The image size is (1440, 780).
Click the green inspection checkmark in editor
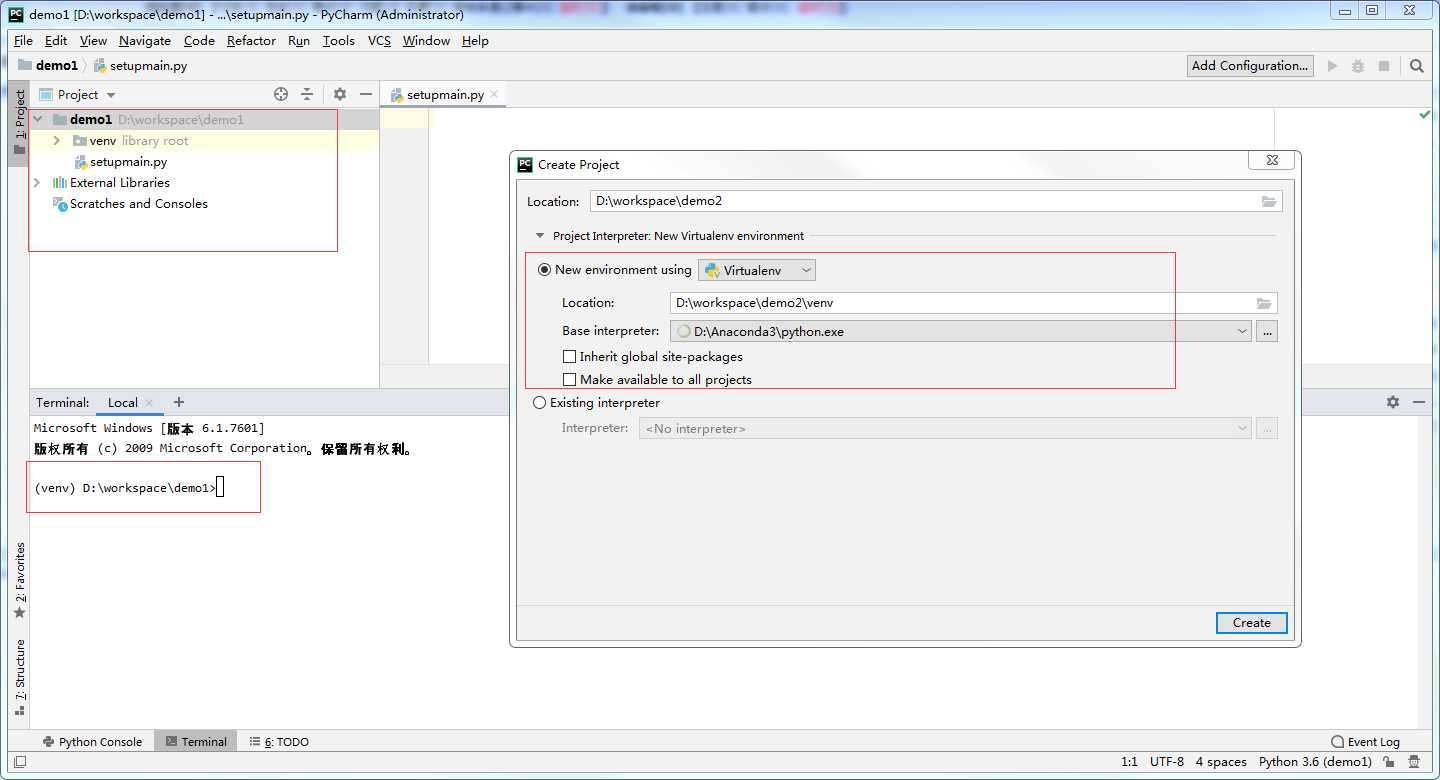[x=1425, y=115]
